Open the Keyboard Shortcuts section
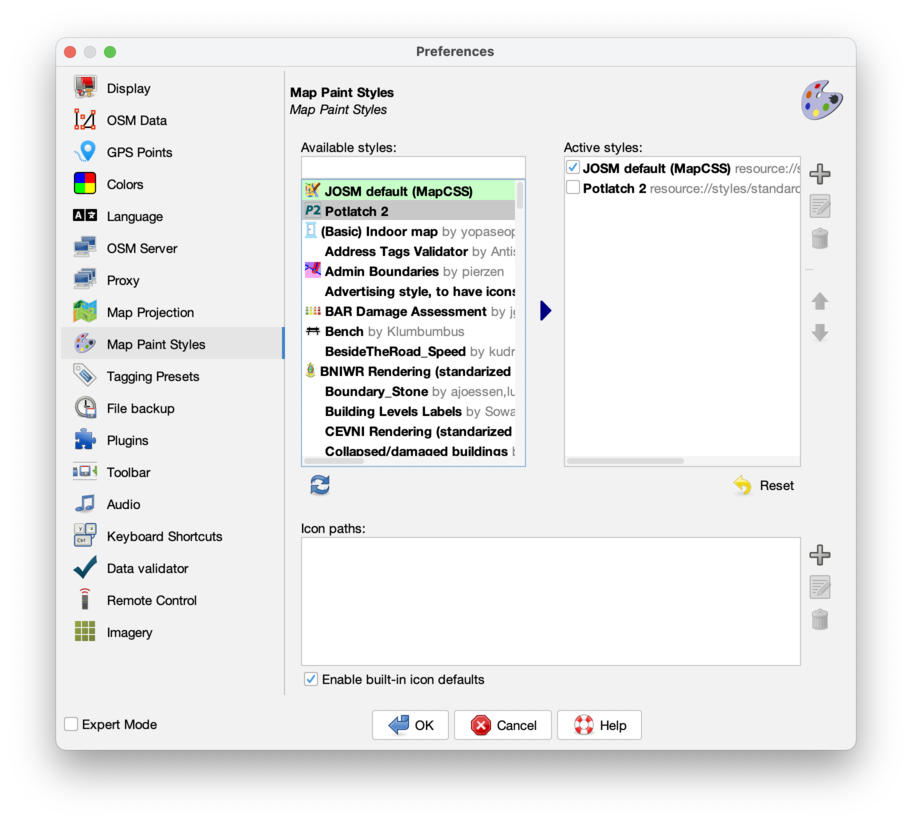The image size is (912, 824). click(163, 536)
